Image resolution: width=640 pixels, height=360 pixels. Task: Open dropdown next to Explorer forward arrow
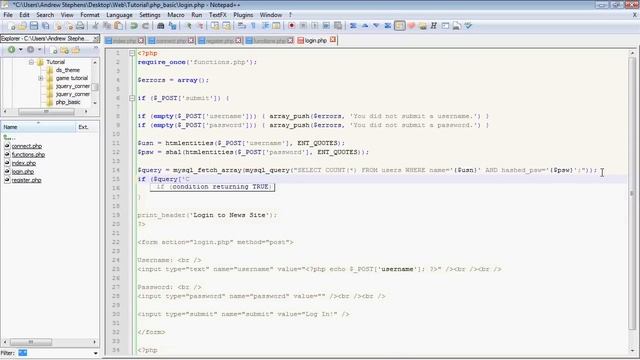click(x=40, y=50)
